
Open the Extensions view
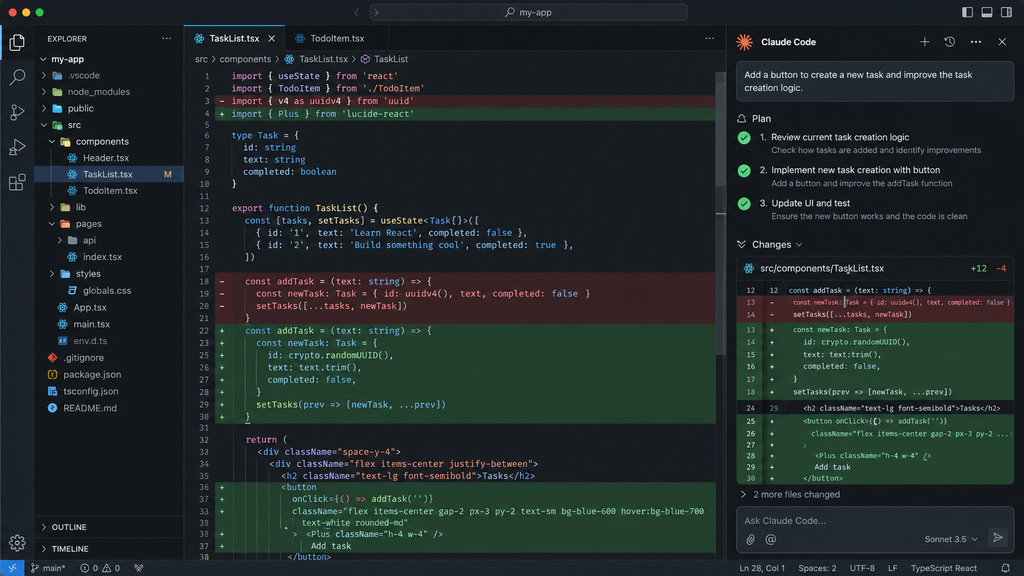(x=17, y=182)
